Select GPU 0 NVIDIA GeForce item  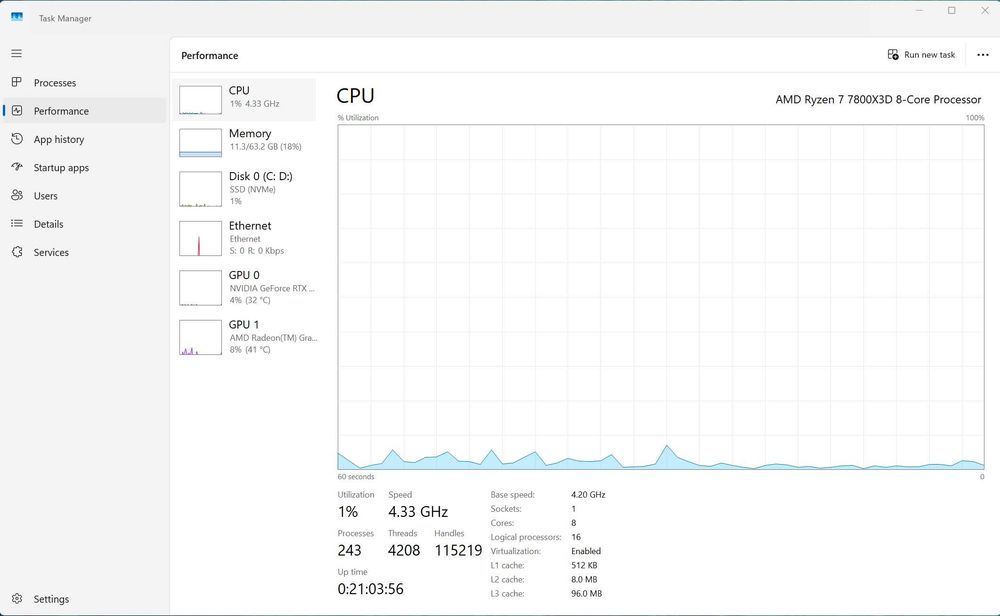click(x=244, y=288)
